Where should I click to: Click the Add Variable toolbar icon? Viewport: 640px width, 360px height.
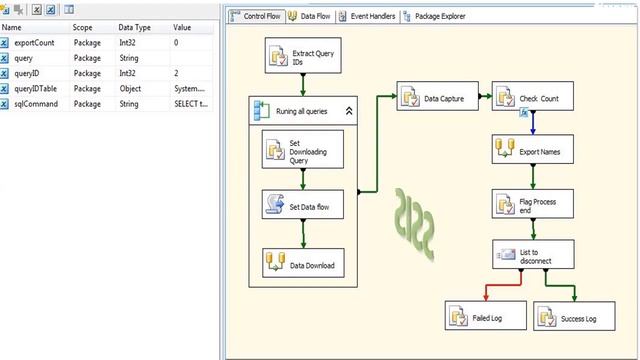[x=4, y=9]
